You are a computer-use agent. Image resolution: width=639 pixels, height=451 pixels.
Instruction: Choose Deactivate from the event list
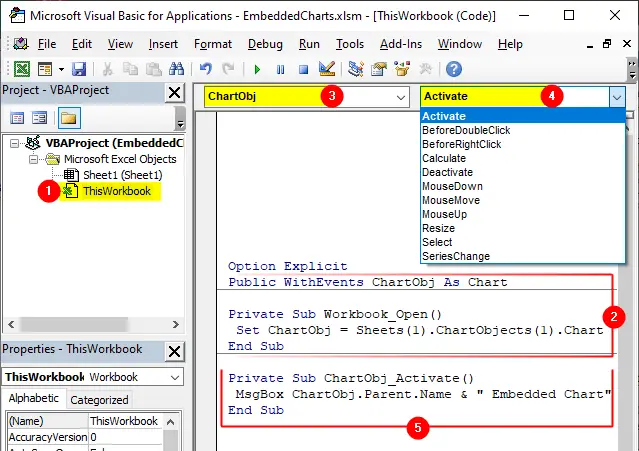click(x=522, y=172)
